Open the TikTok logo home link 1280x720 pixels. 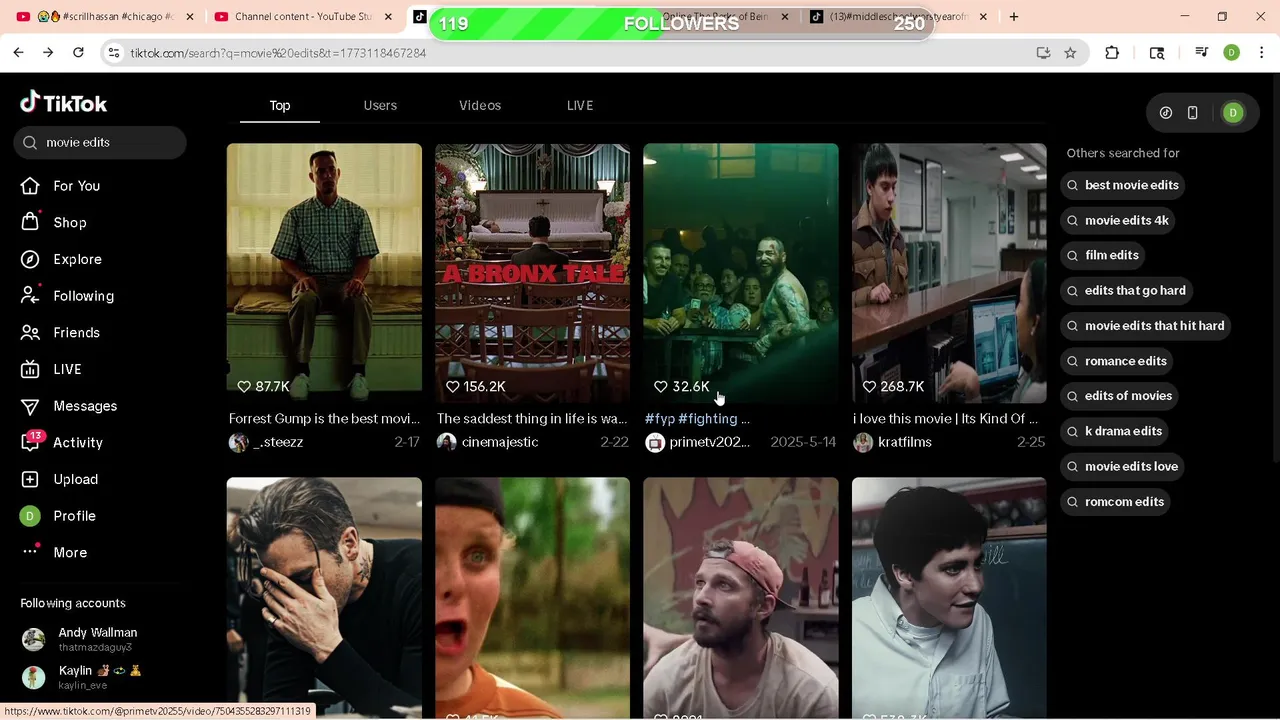coord(64,103)
